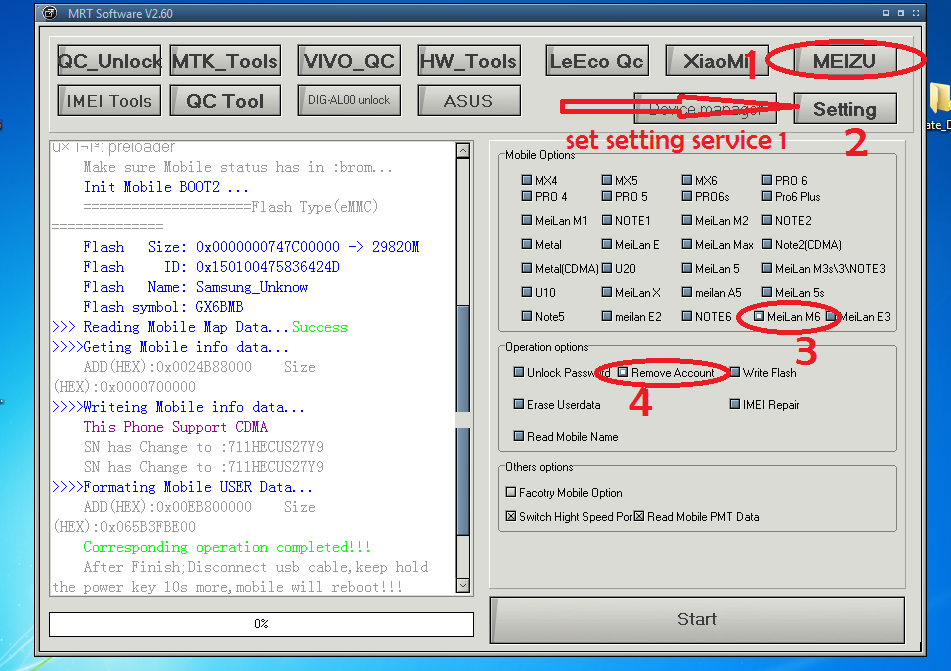Select MeiLan Max option
The image size is (951, 671).
point(687,244)
